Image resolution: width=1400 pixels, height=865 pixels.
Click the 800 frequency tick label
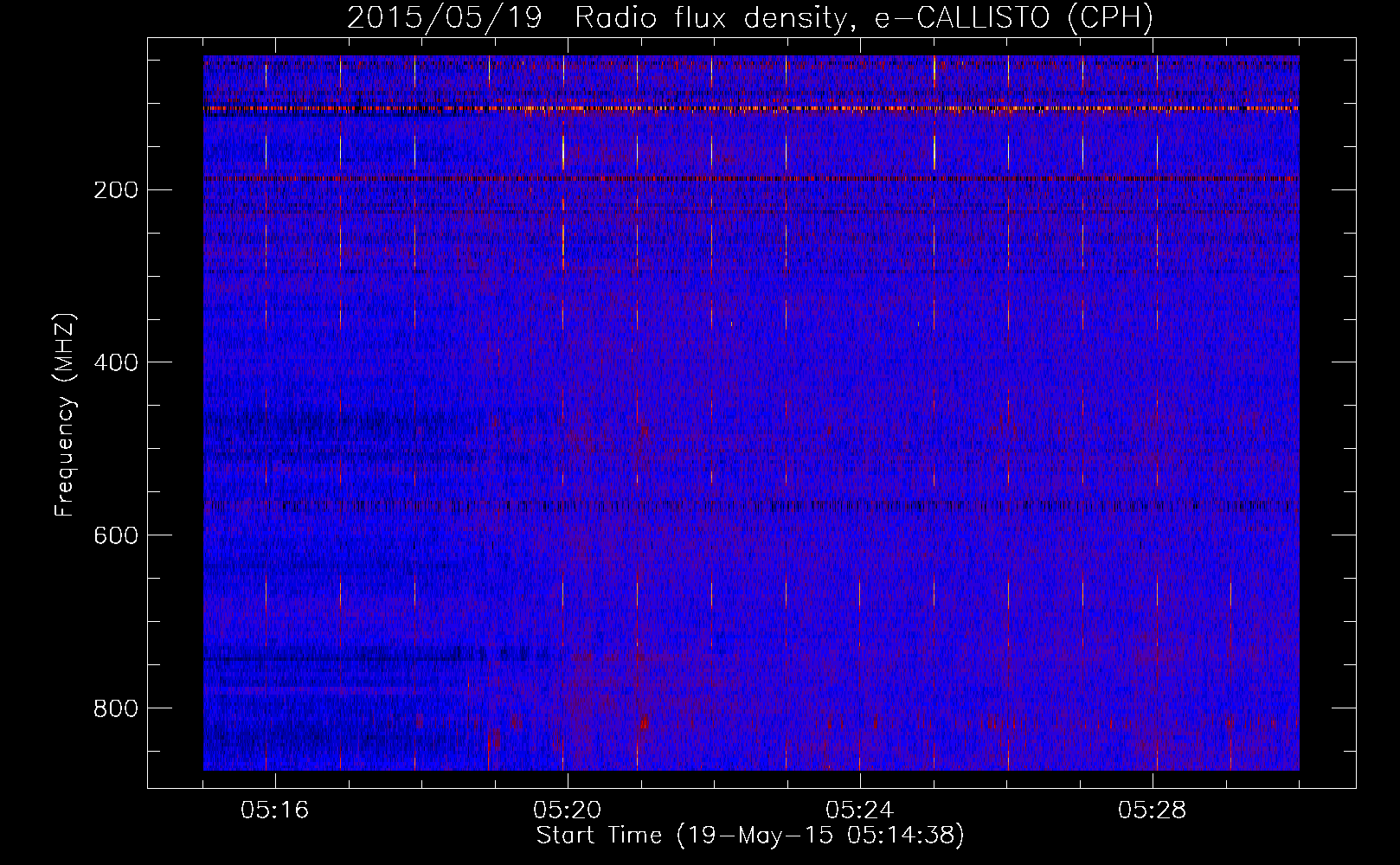coord(116,709)
